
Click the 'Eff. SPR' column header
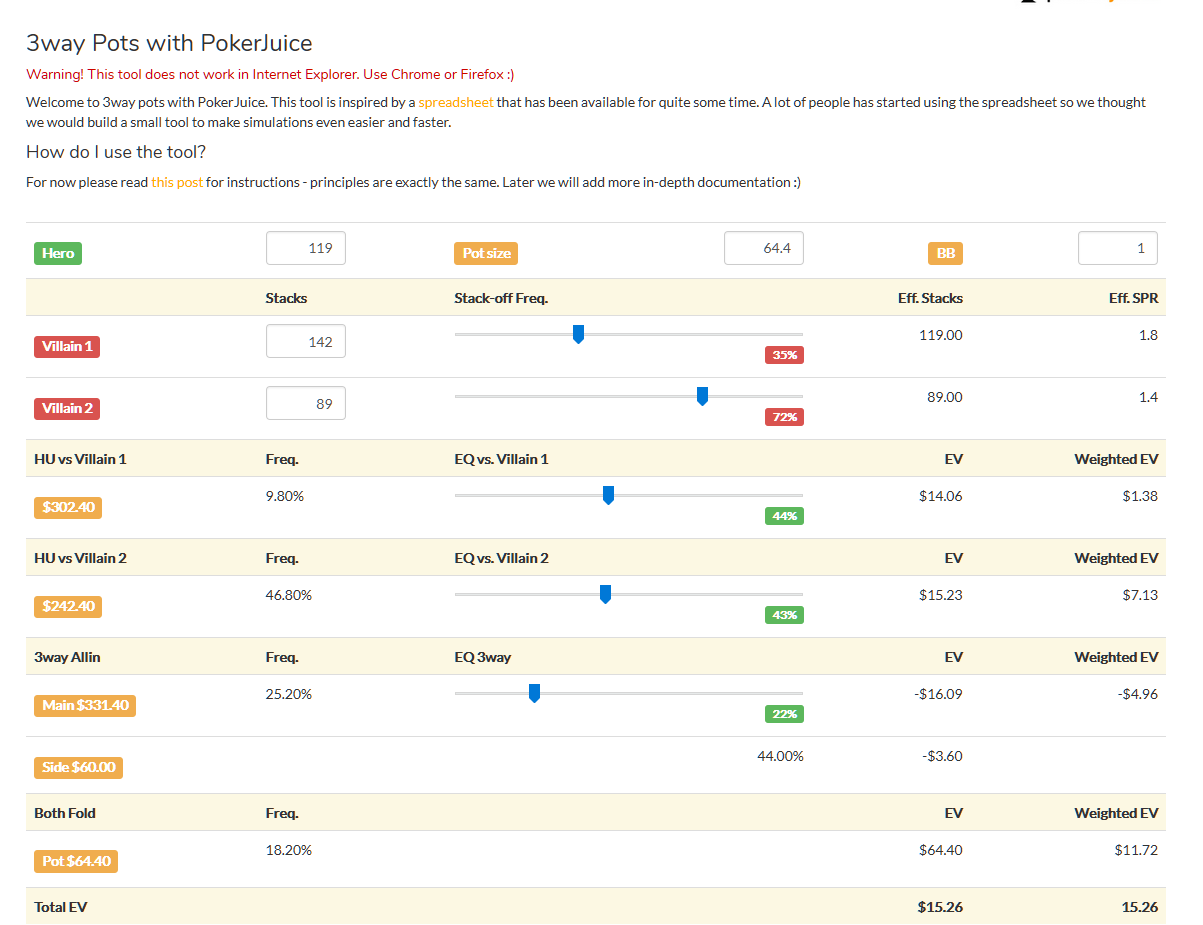[1133, 298]
